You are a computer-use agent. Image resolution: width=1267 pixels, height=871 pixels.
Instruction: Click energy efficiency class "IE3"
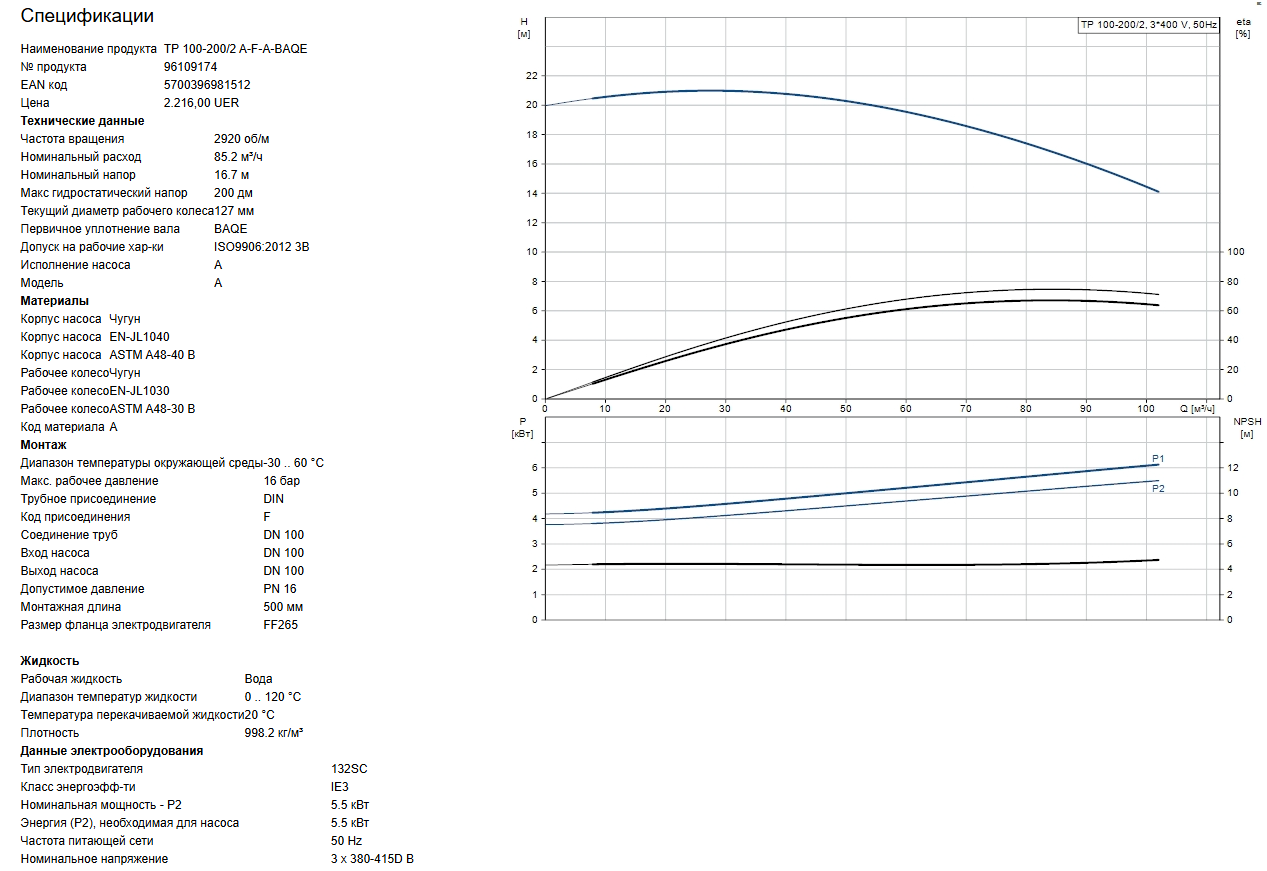tap(340, 787)
